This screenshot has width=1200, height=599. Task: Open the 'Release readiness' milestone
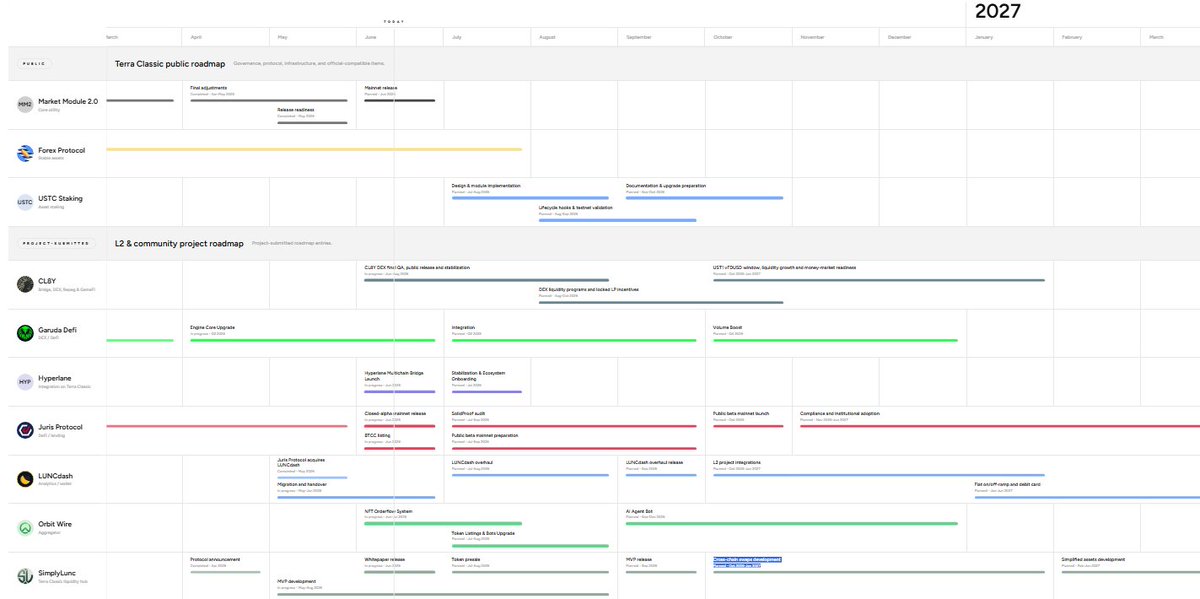296,109
